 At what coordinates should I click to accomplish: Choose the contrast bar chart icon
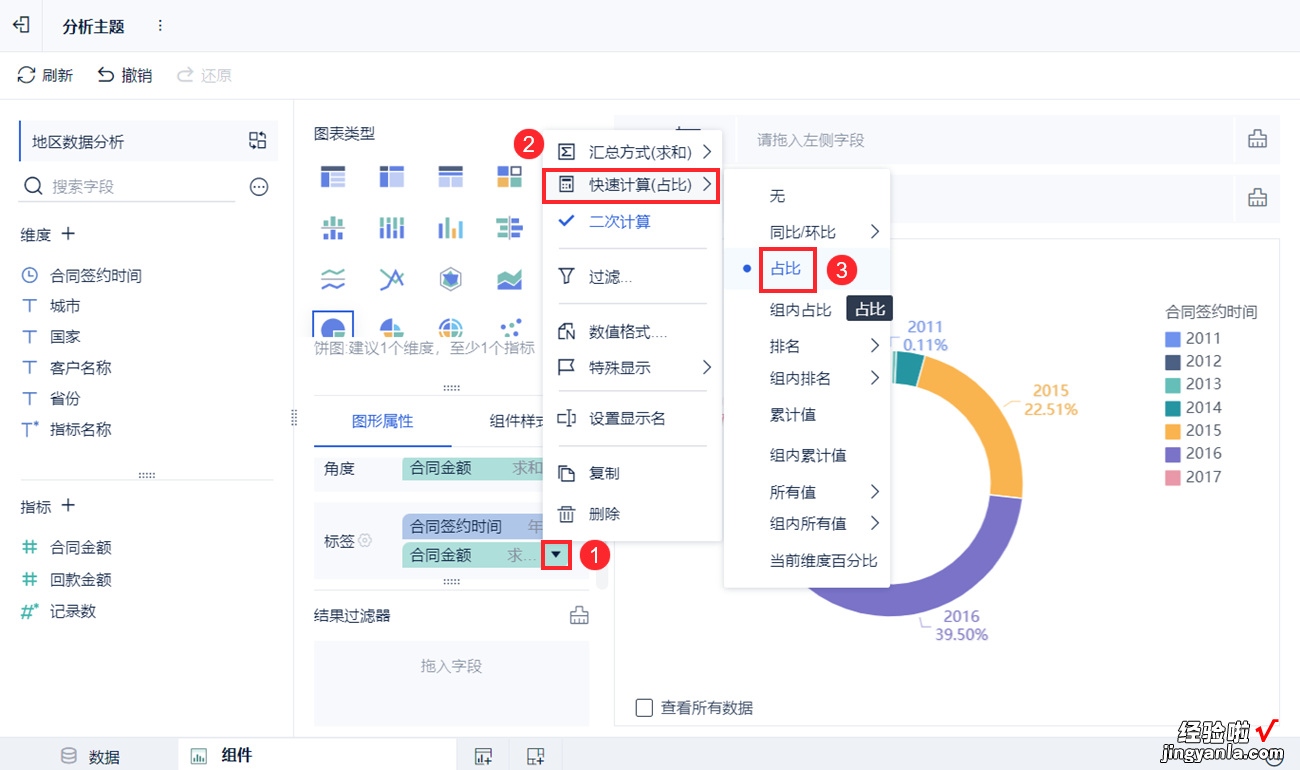point(510,228)
